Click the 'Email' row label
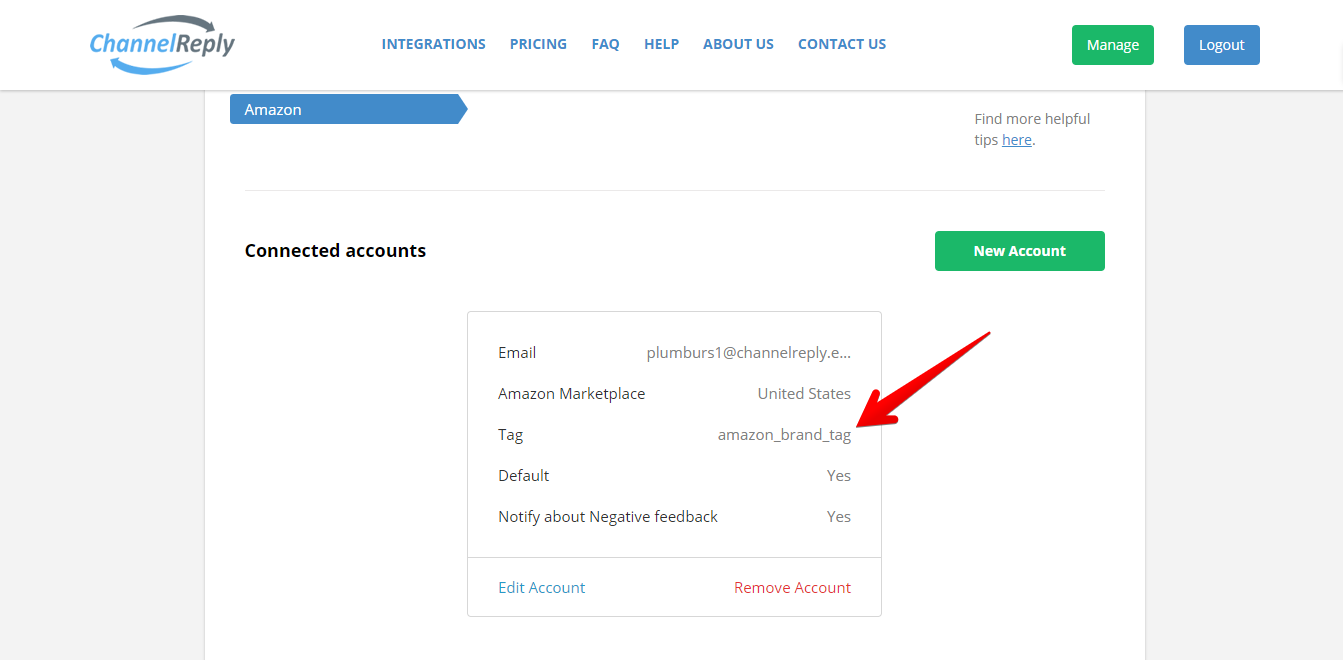Screen dimensions: 1343x660 pos(517,353)
